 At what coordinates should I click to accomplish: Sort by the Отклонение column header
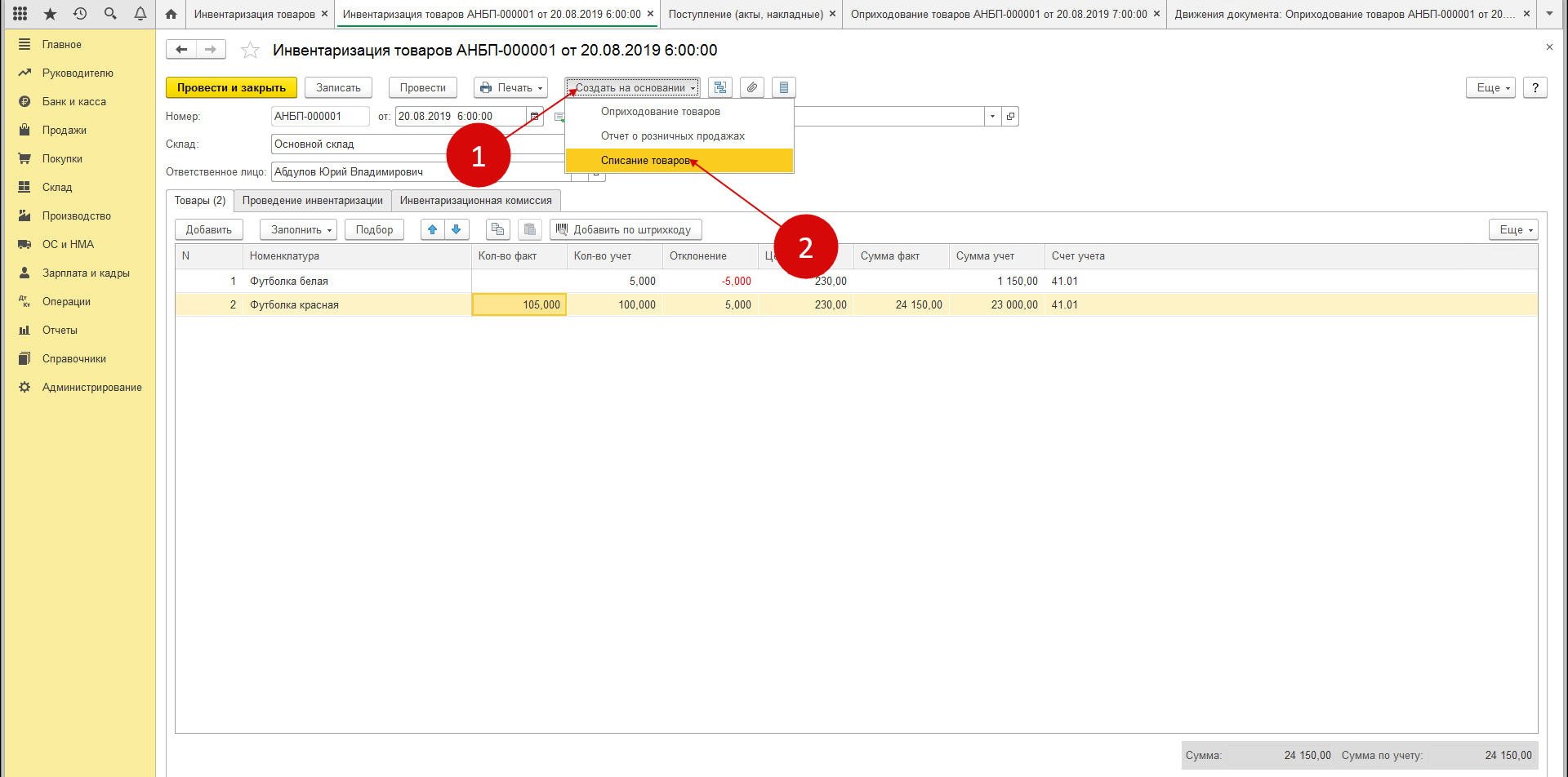point(710,255)
